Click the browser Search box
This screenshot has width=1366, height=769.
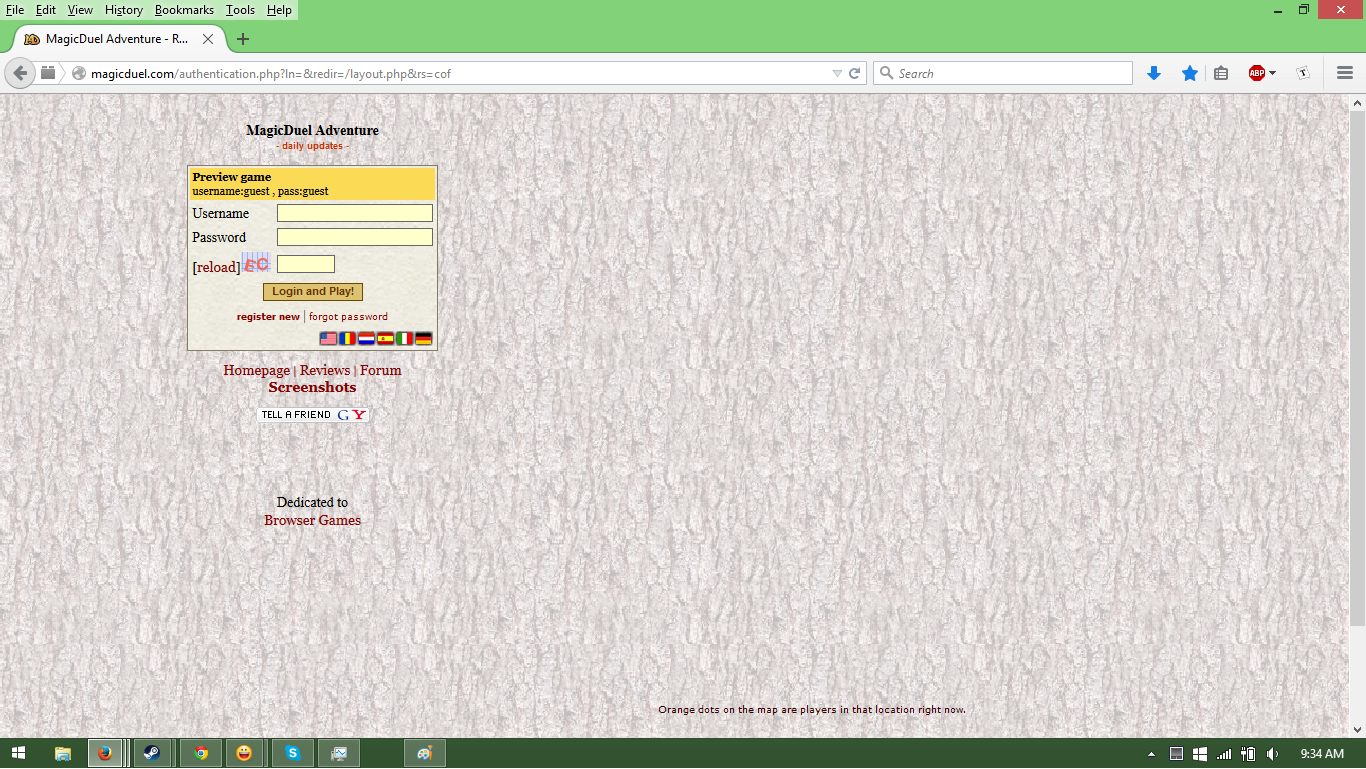point(1003,73)
